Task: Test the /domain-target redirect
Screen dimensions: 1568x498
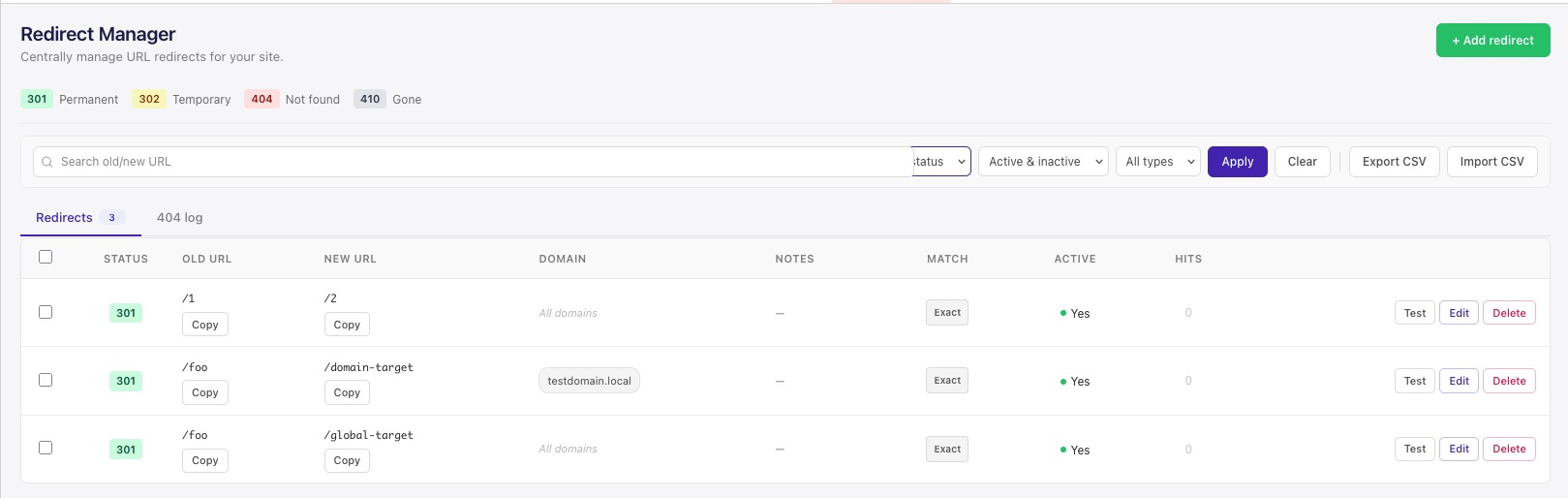Action: 1415,381
